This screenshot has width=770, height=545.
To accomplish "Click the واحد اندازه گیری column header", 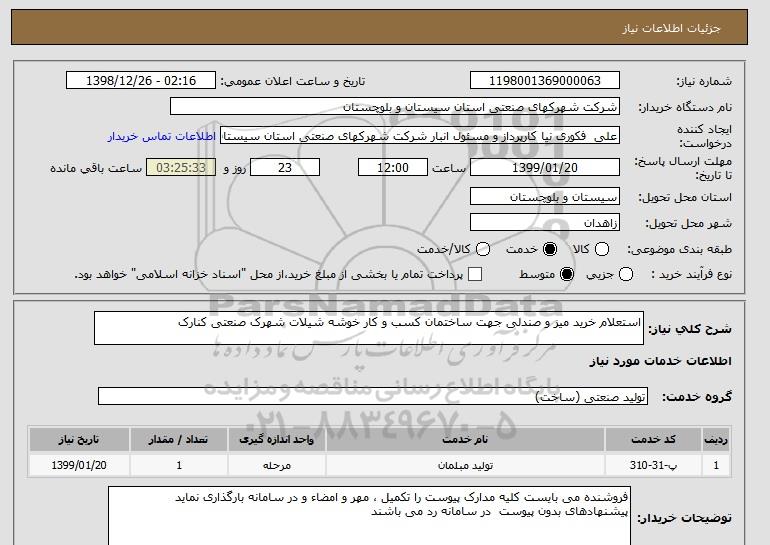I will (276, 439).
